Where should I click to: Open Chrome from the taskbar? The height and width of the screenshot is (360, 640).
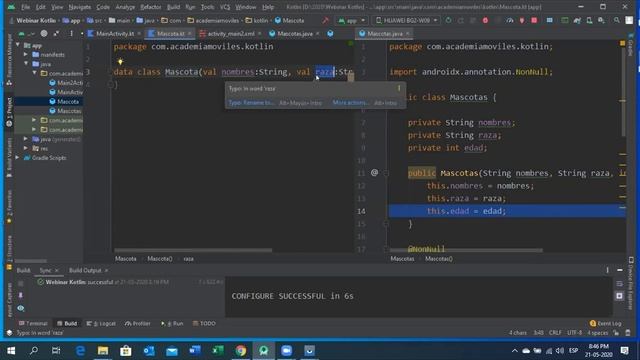(241, 351)
